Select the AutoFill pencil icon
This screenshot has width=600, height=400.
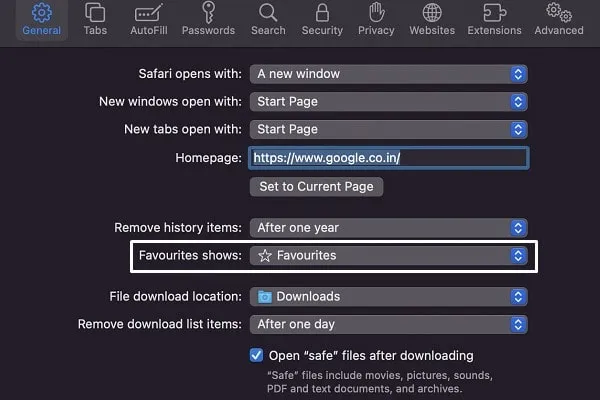(148, 13)
